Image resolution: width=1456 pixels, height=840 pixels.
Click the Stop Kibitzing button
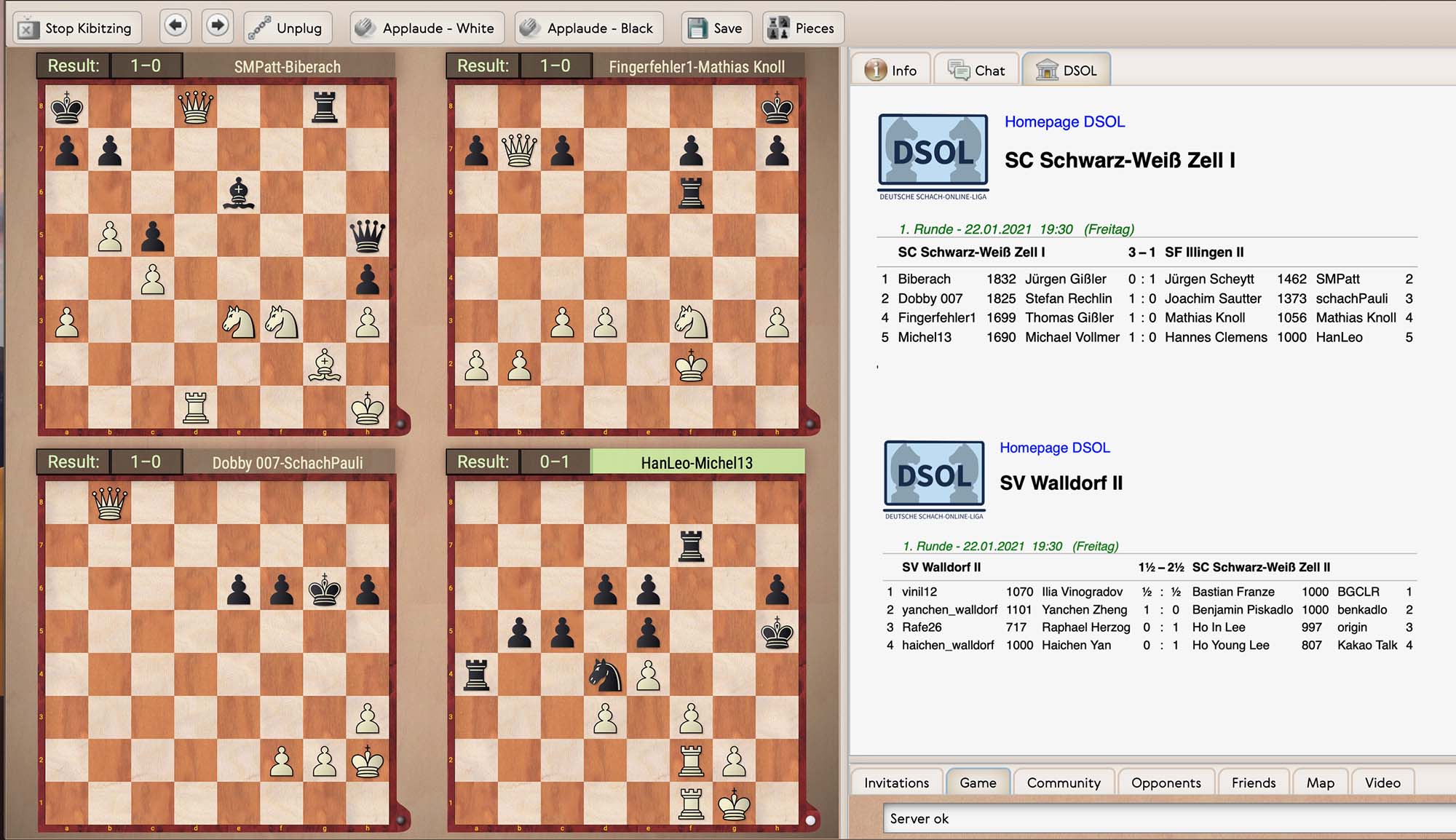coord(76,28)
